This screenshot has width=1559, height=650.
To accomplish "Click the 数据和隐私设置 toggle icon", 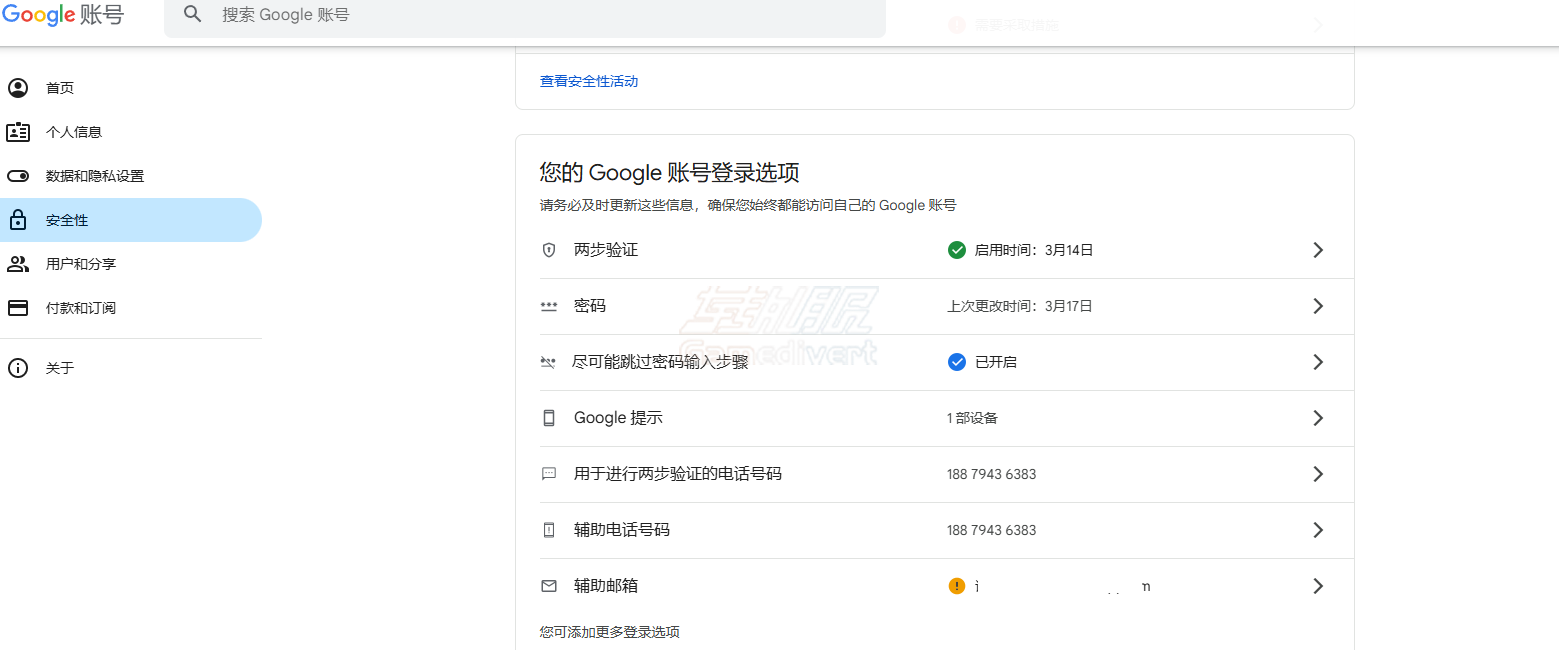I will pyautogui.click(x=18, y=176).
